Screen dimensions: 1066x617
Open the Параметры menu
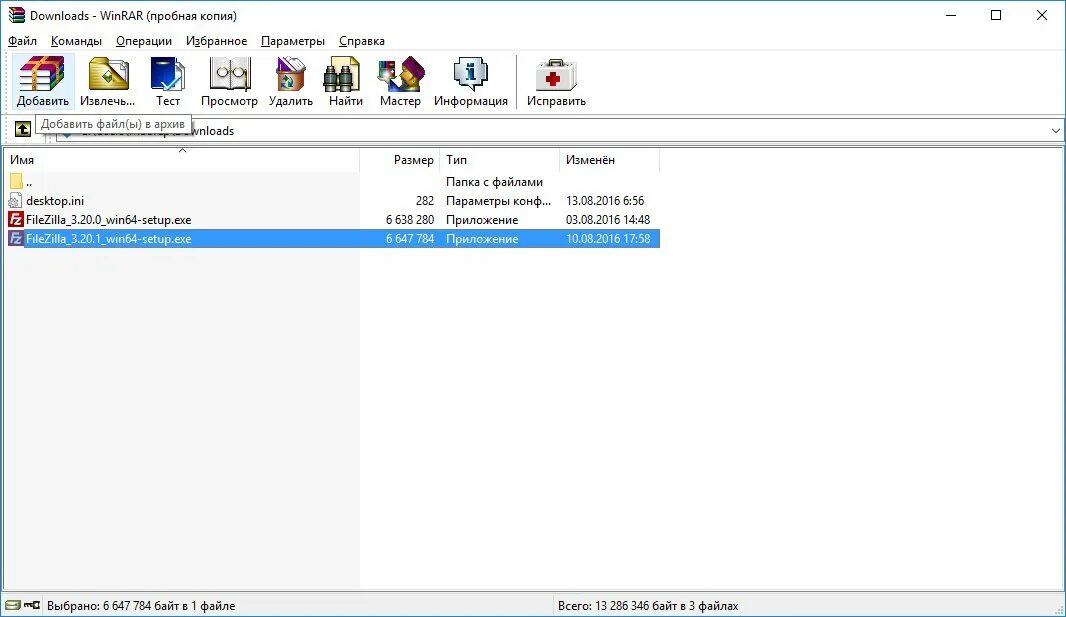293,41
